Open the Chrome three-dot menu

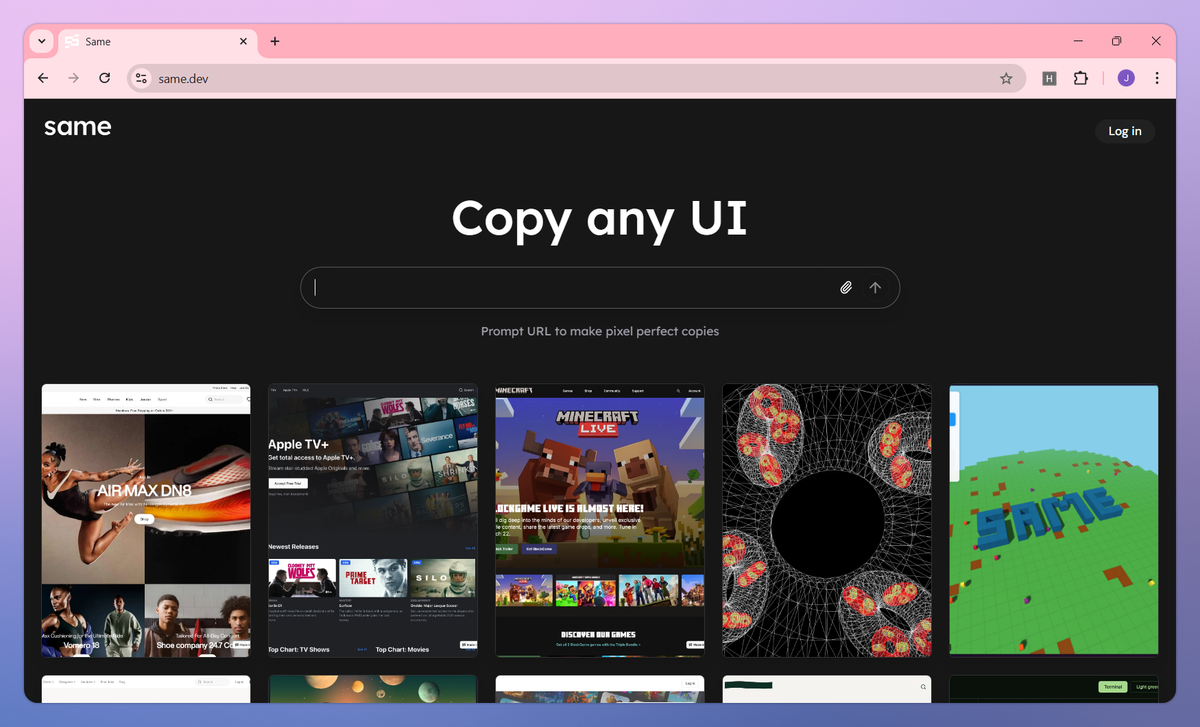[1157, 78]
